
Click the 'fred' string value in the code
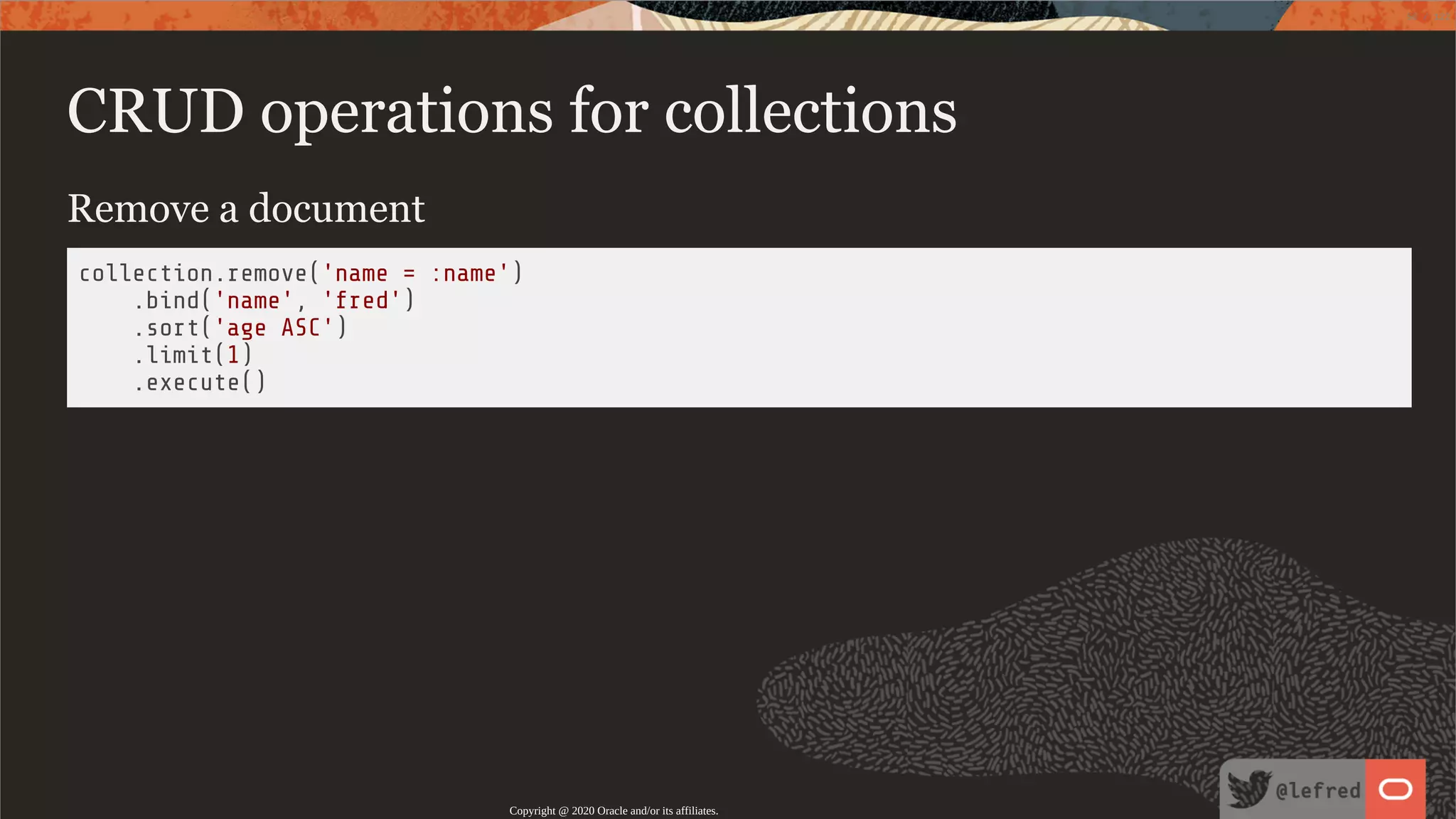coord(362,301)
